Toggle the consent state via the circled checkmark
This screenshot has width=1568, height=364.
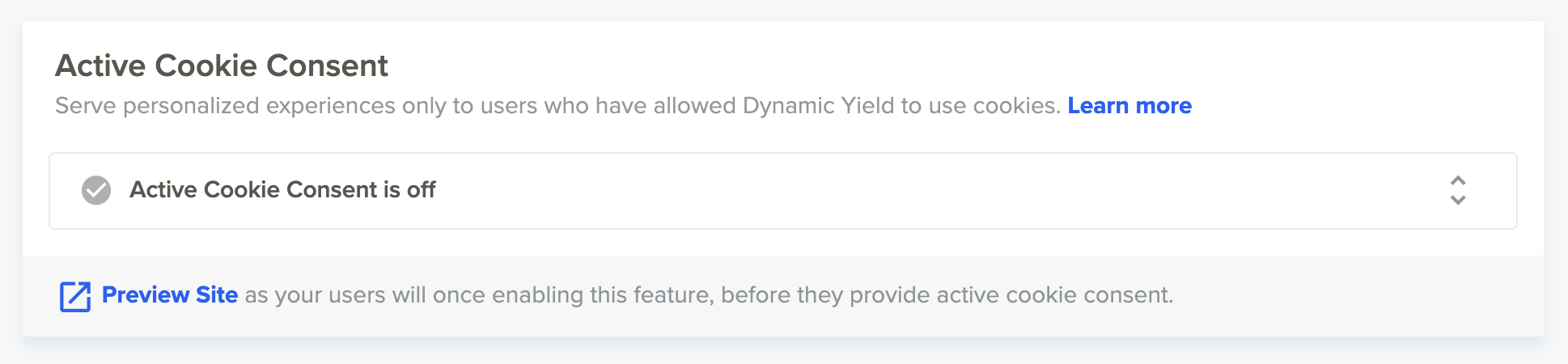[96, 190]
